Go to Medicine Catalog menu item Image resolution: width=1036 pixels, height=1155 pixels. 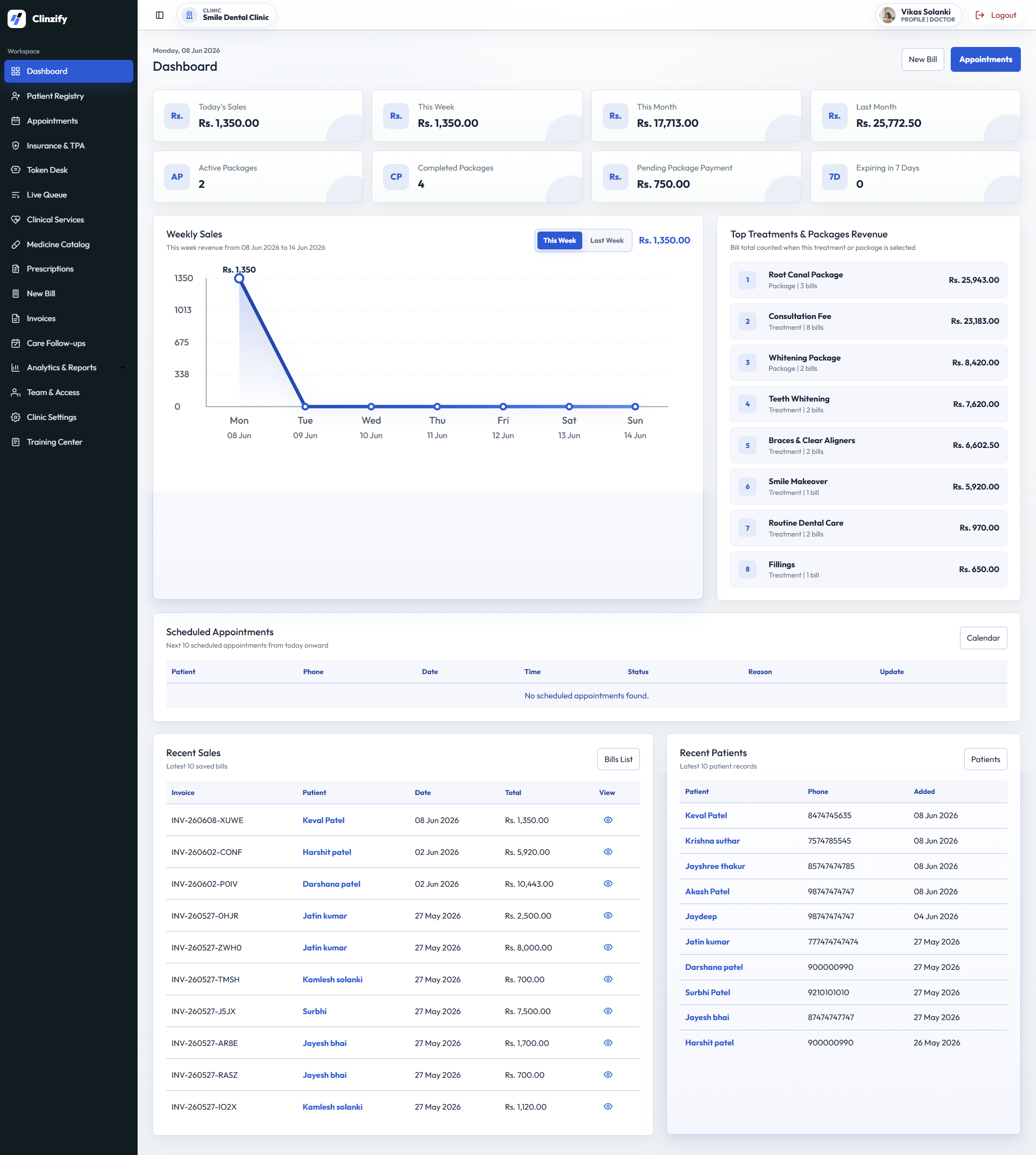tap(69, 244)
